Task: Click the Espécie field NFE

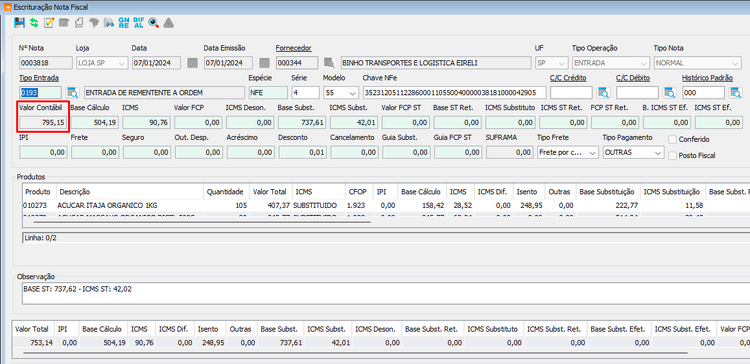Action: tap(268, 92)
